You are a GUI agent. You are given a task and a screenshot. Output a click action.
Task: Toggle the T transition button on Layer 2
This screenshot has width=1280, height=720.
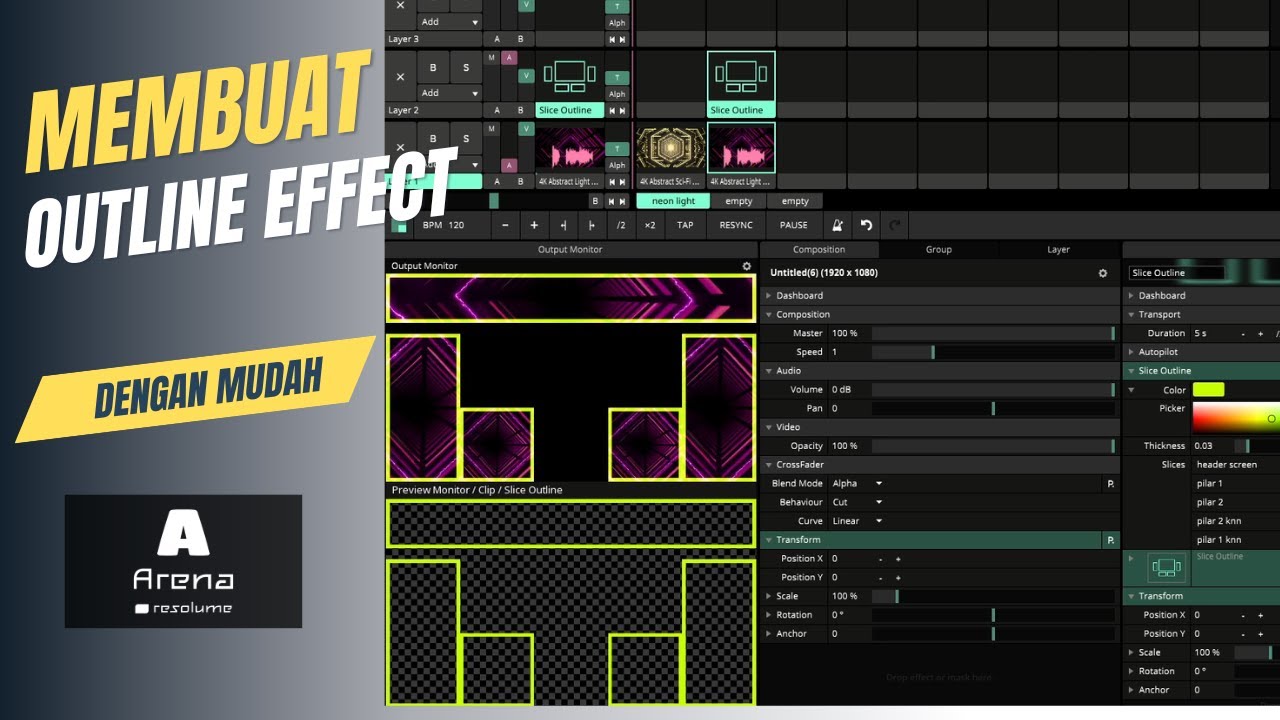tap(617, 77)
